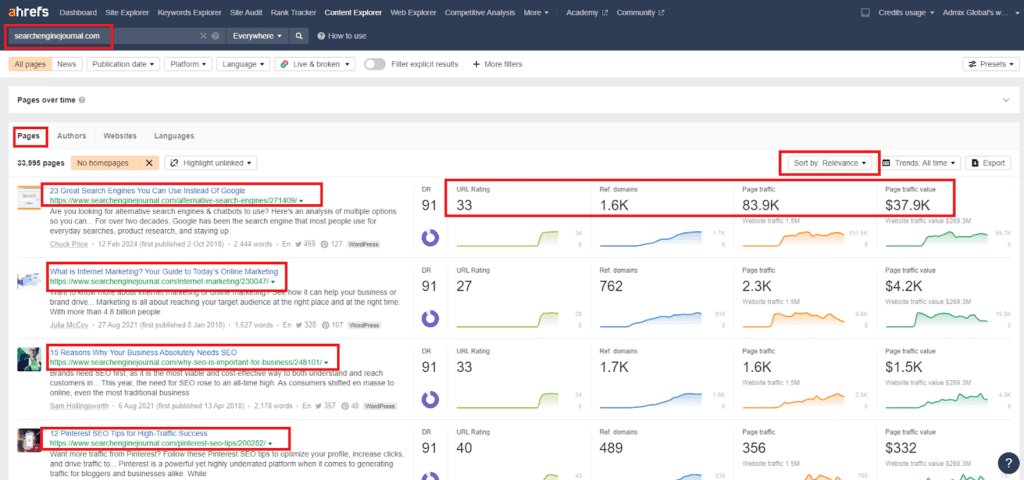1024x480 pixels.
Task: Click the Pinterest icon next to 127
Action: (326, 244)
